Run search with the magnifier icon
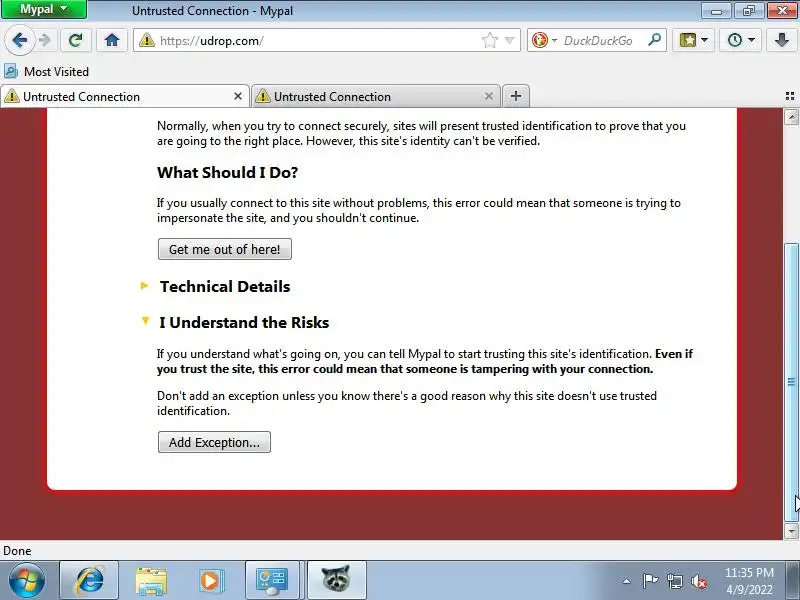 click(654, 40)
